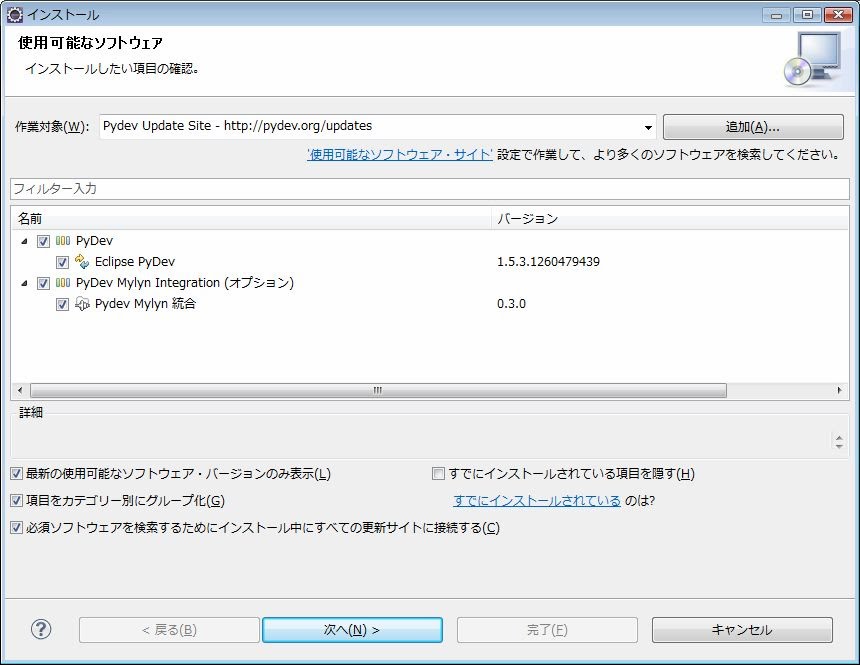
Task: Click the バージョン column header
Action: [x=670, y=218]
